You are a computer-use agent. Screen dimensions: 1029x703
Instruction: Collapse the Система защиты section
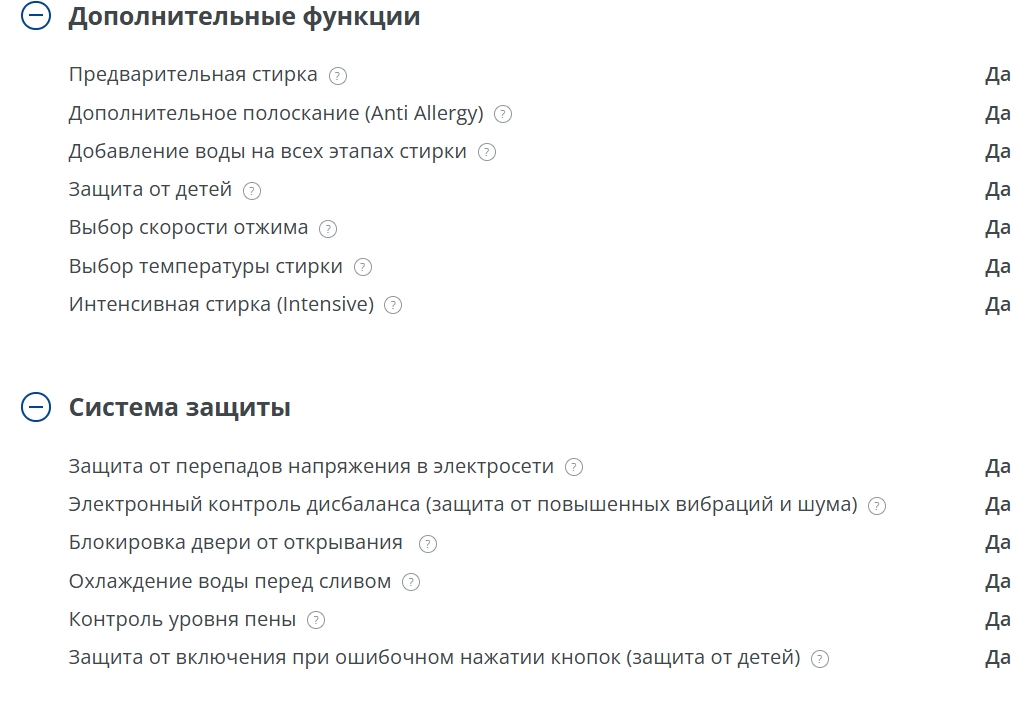[36, 407]
